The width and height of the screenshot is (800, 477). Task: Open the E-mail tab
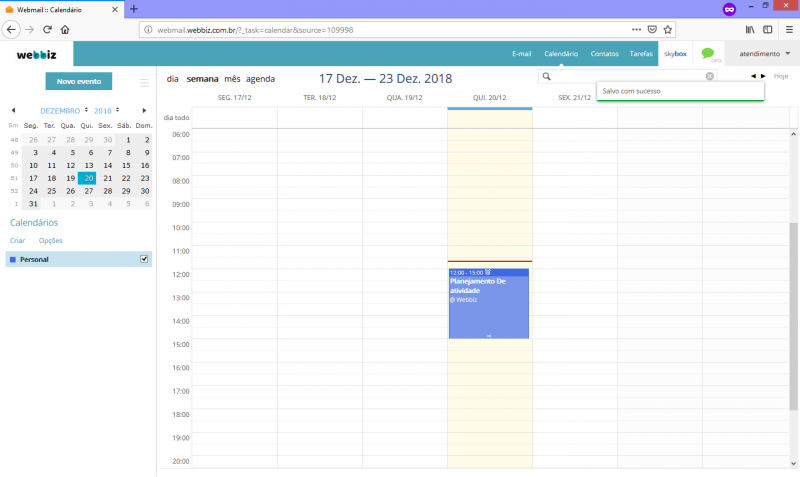point(521,53)
